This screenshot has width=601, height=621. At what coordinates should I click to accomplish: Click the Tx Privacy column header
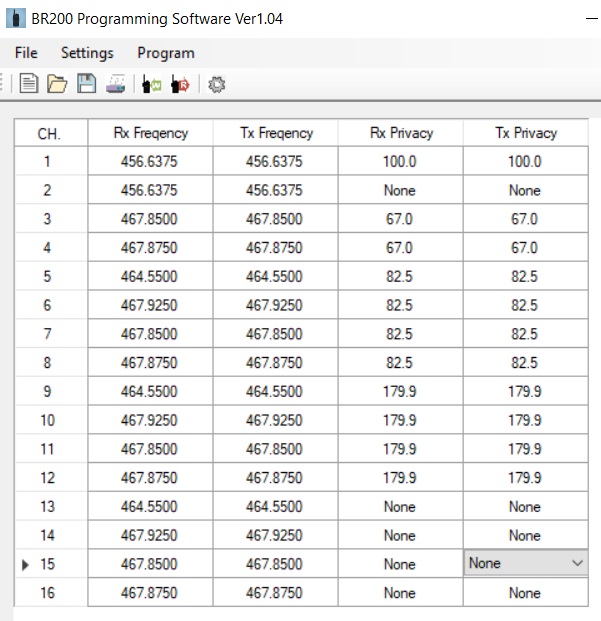pos(526,133)
